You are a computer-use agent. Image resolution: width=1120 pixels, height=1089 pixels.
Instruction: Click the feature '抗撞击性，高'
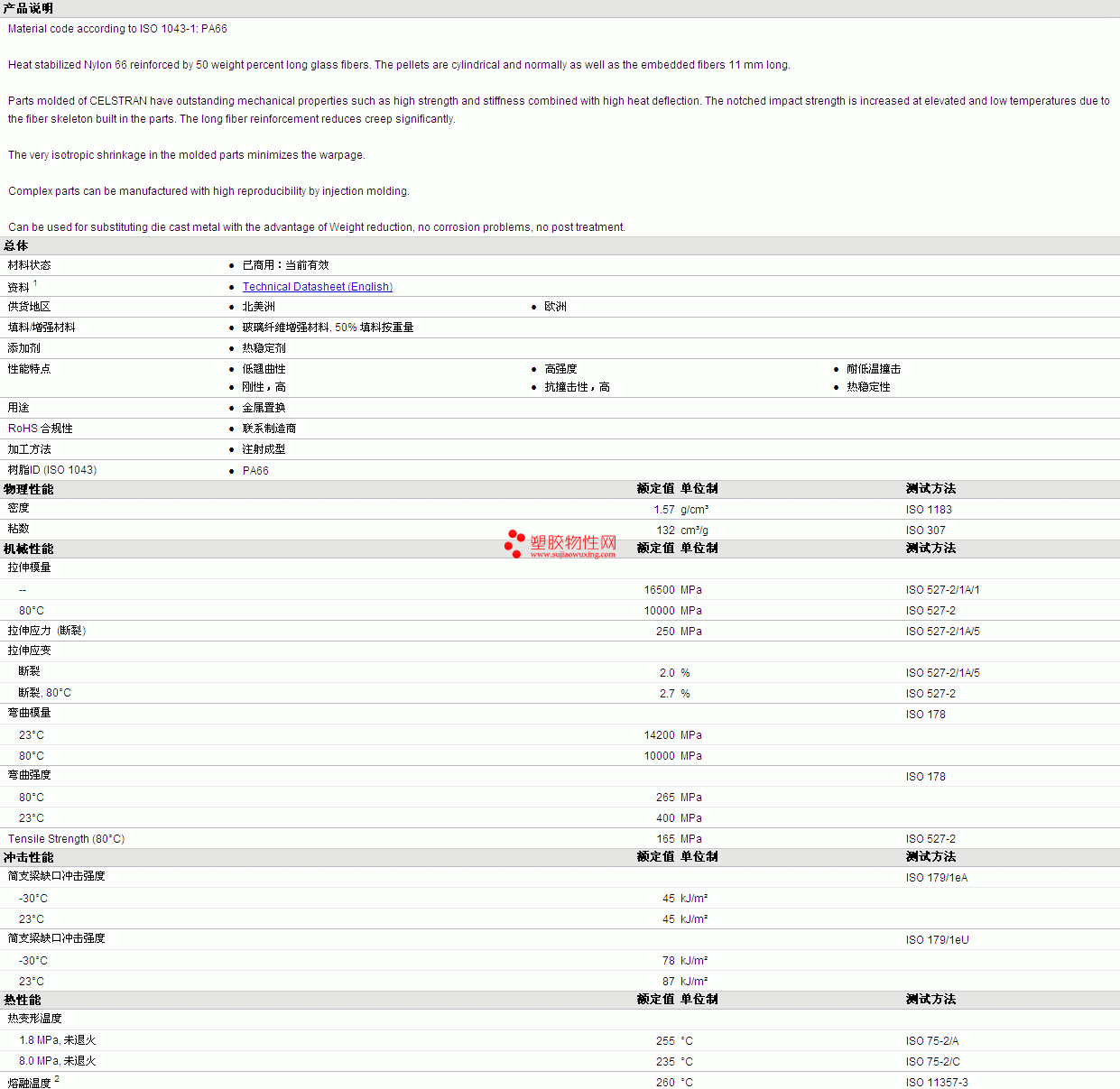coord(577,387)
